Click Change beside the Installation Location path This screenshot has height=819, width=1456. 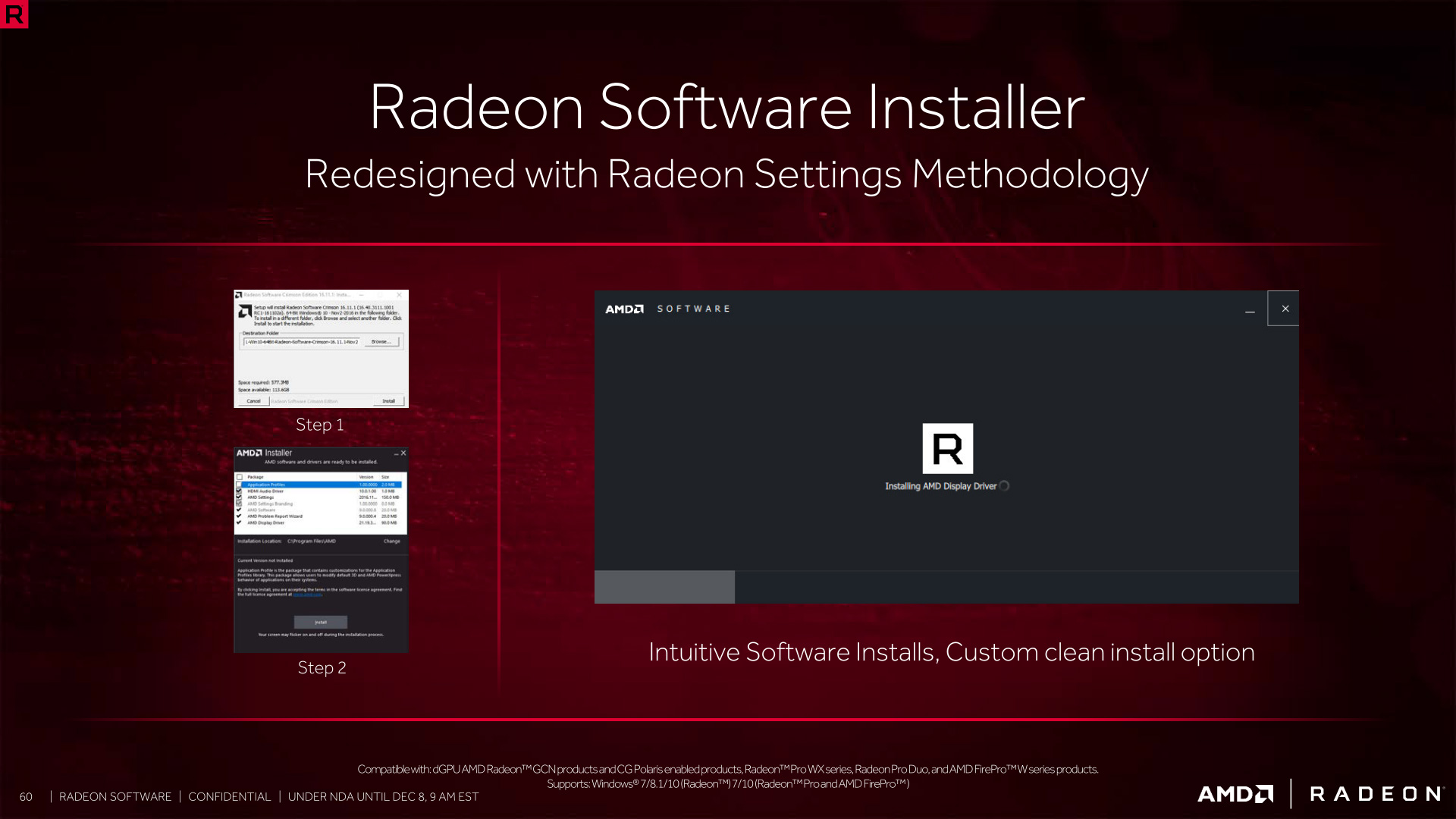click(x=391, y=541)
